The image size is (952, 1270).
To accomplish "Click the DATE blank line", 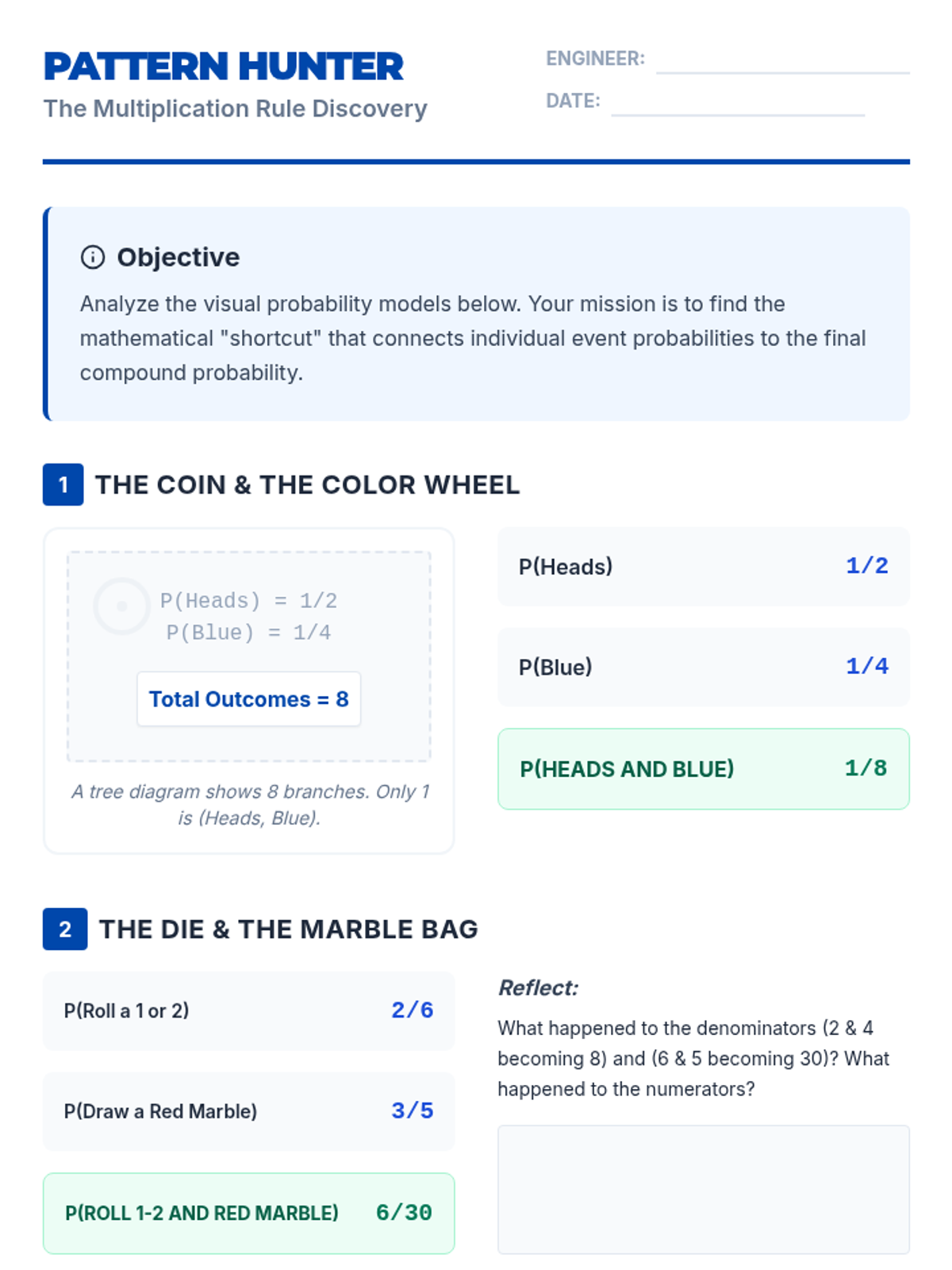I will (738, 114).
